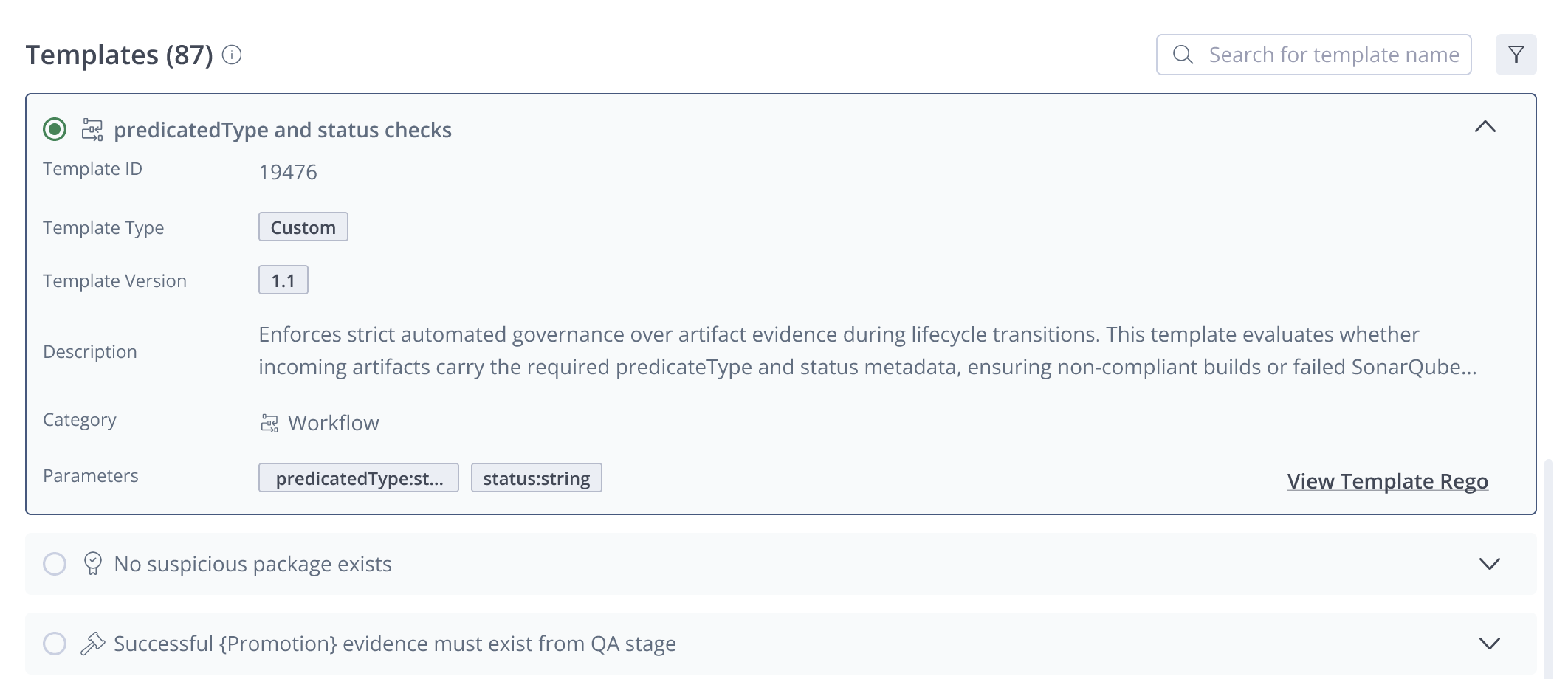Viewport: 1568px width, 679px height.
Task: Click the Workflow category icon
Action: point(269,423)
